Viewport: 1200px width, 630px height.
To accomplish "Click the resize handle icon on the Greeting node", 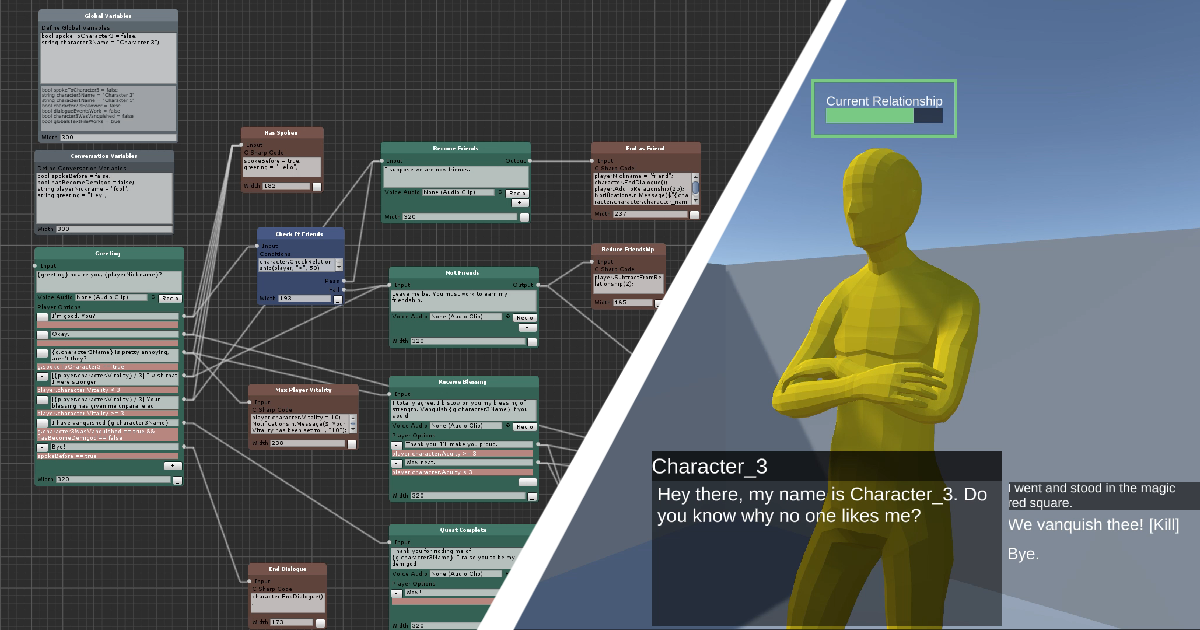I will 177,478.
